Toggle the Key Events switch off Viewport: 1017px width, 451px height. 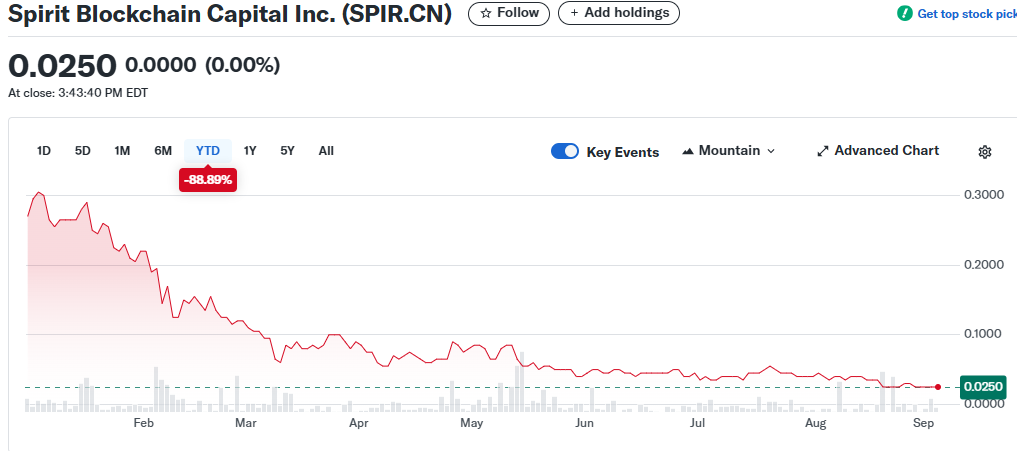point(564,151)
